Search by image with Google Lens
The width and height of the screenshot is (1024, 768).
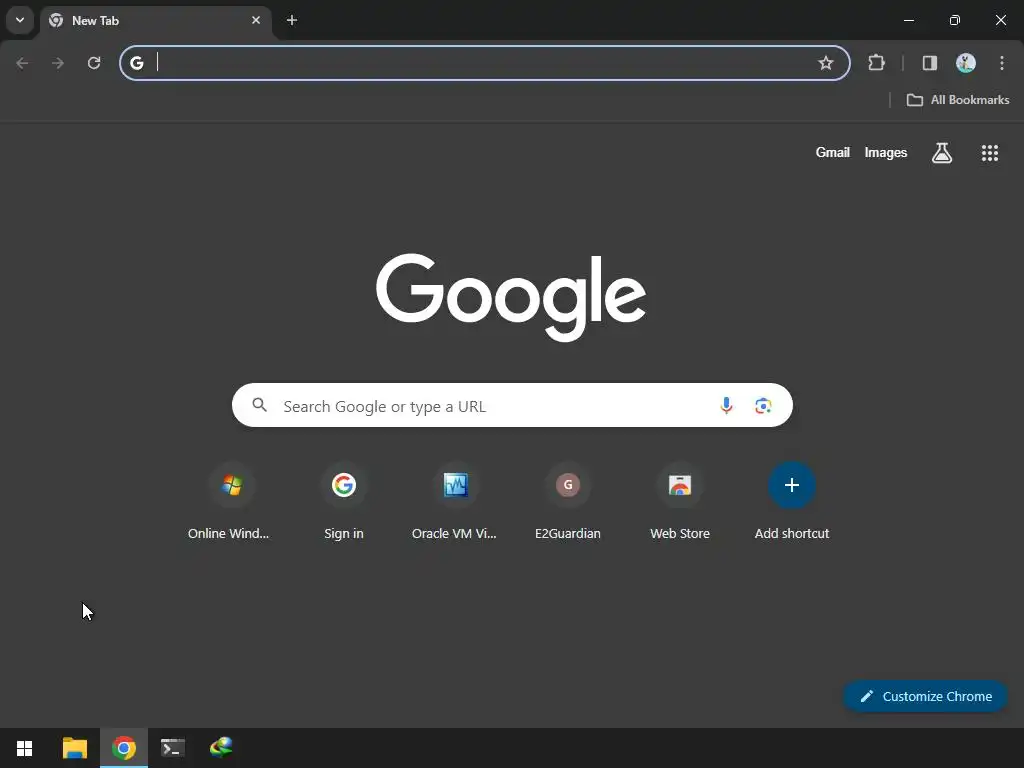point(763,406)
